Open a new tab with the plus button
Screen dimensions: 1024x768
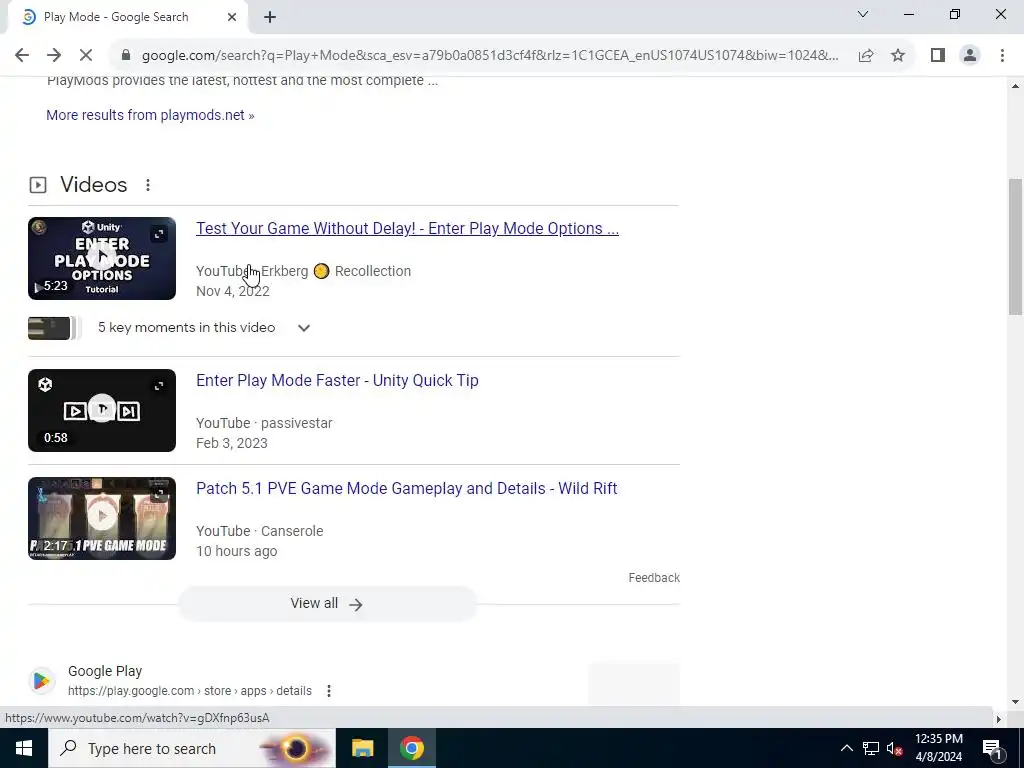point(270,18)
